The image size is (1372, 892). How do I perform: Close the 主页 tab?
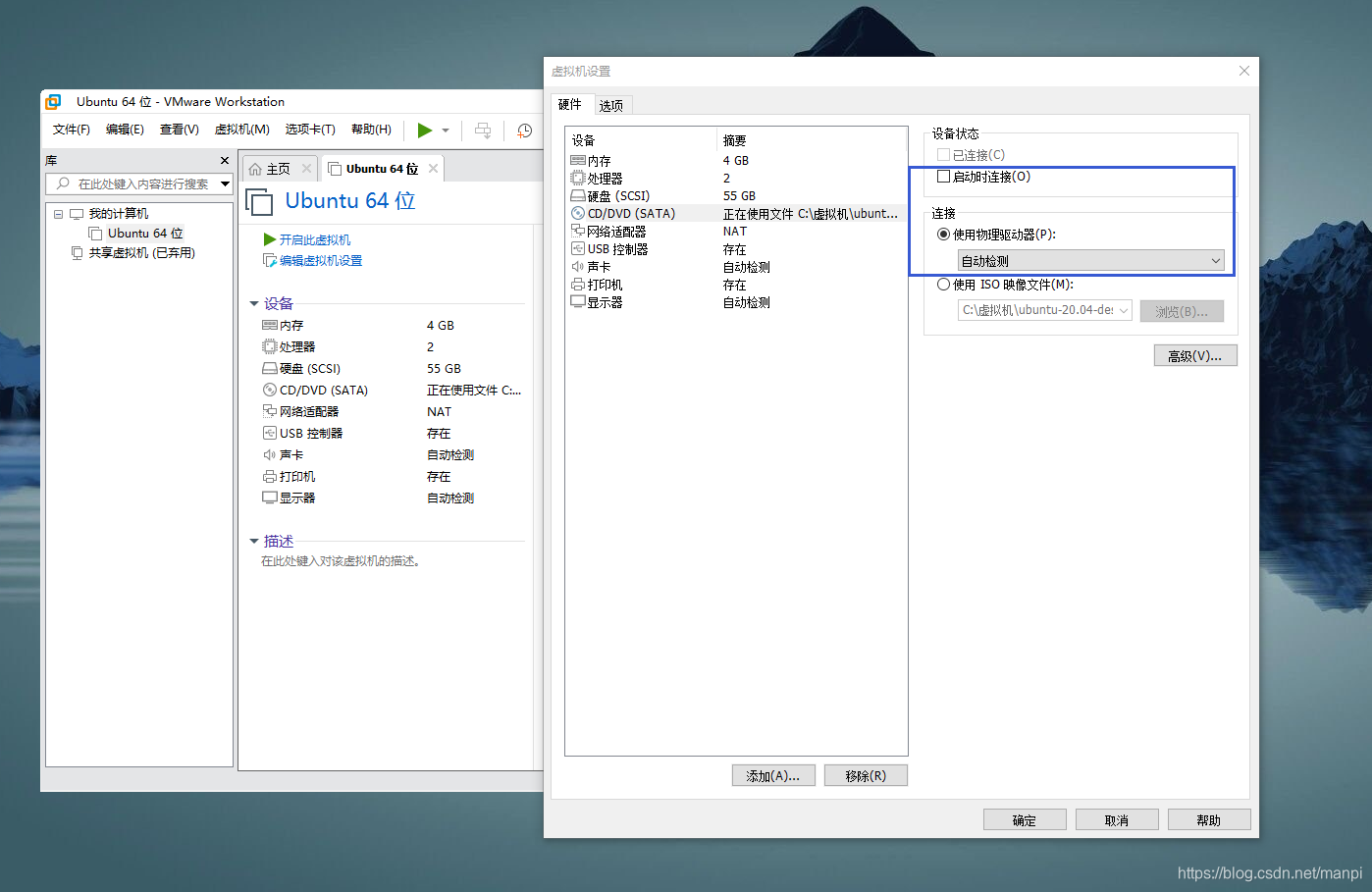point(306,169)
